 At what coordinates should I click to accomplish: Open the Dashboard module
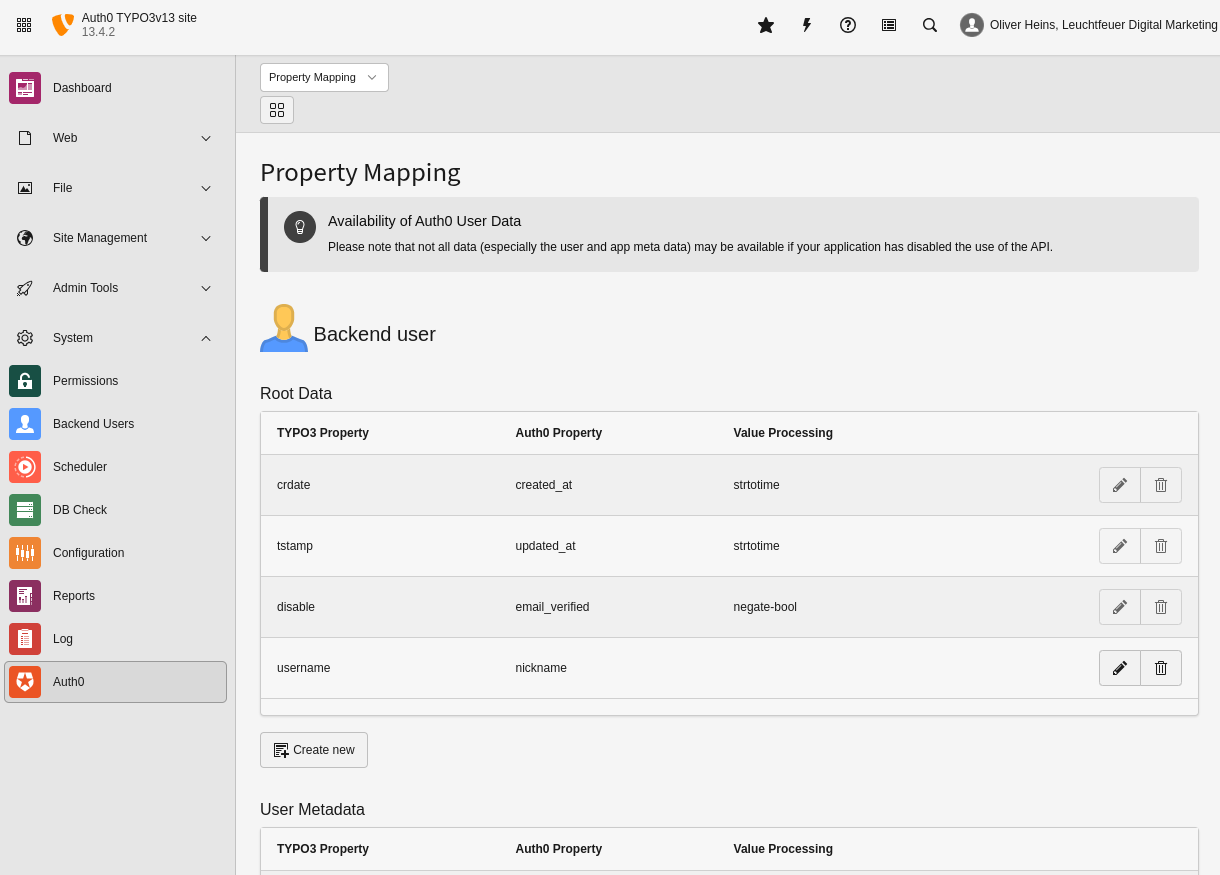click(82, 88)
